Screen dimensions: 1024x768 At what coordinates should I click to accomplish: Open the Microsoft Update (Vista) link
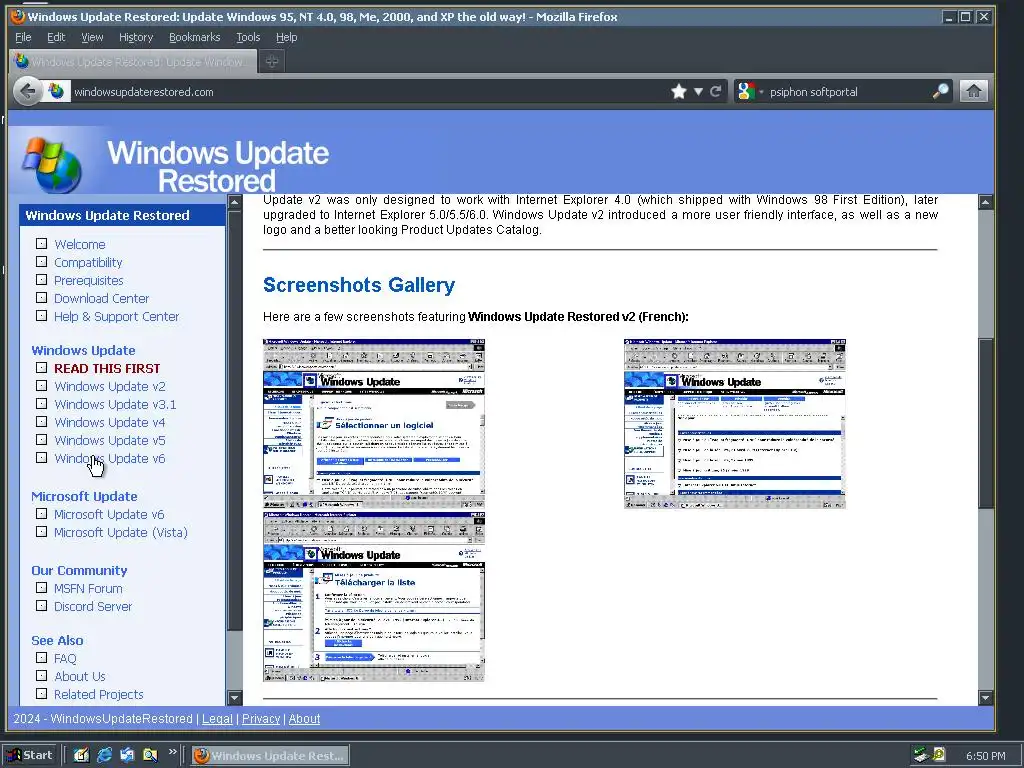point(121,532)
